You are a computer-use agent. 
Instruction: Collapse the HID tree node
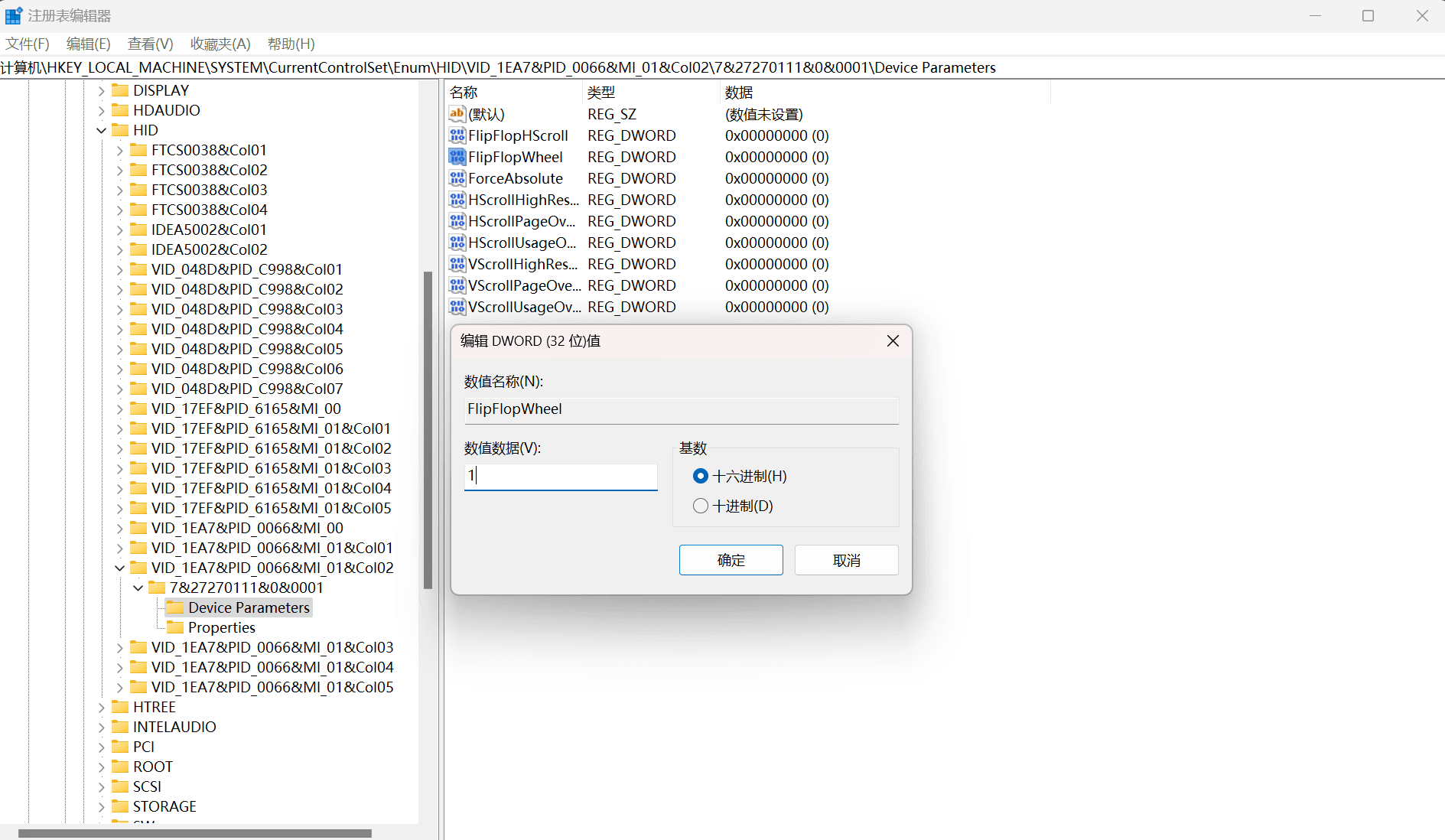coord(101,130)
